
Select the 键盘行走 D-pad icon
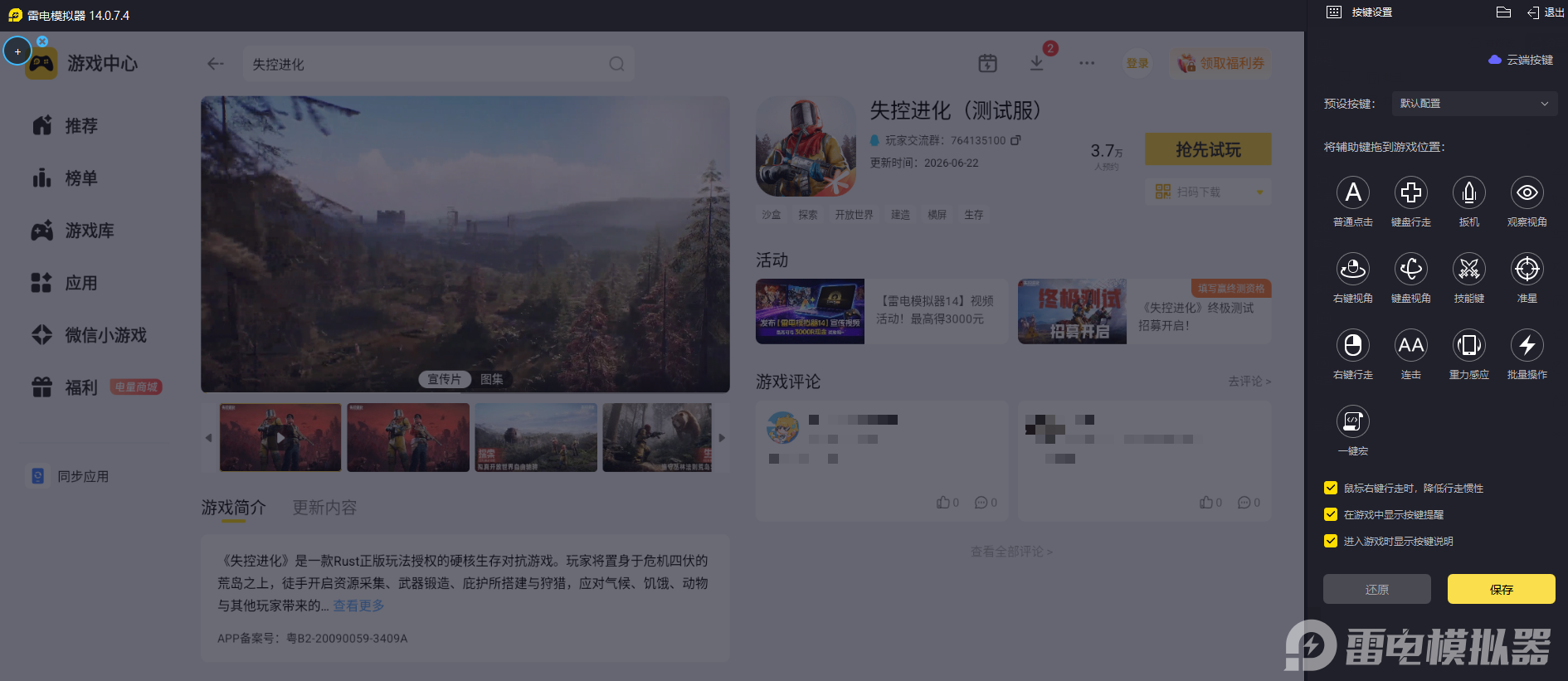tap(1410, 192)
